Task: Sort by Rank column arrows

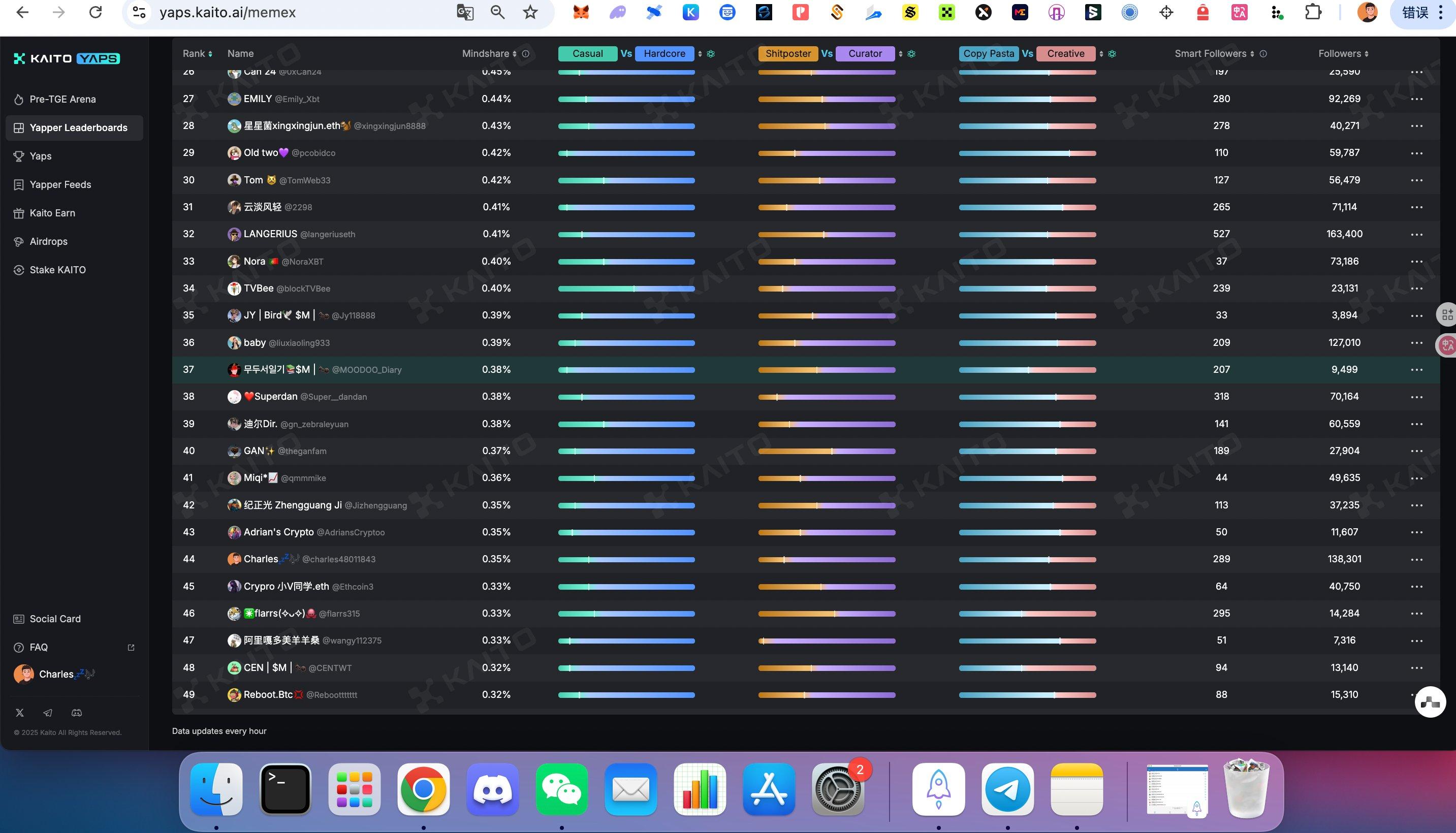Action: [210, 54]
